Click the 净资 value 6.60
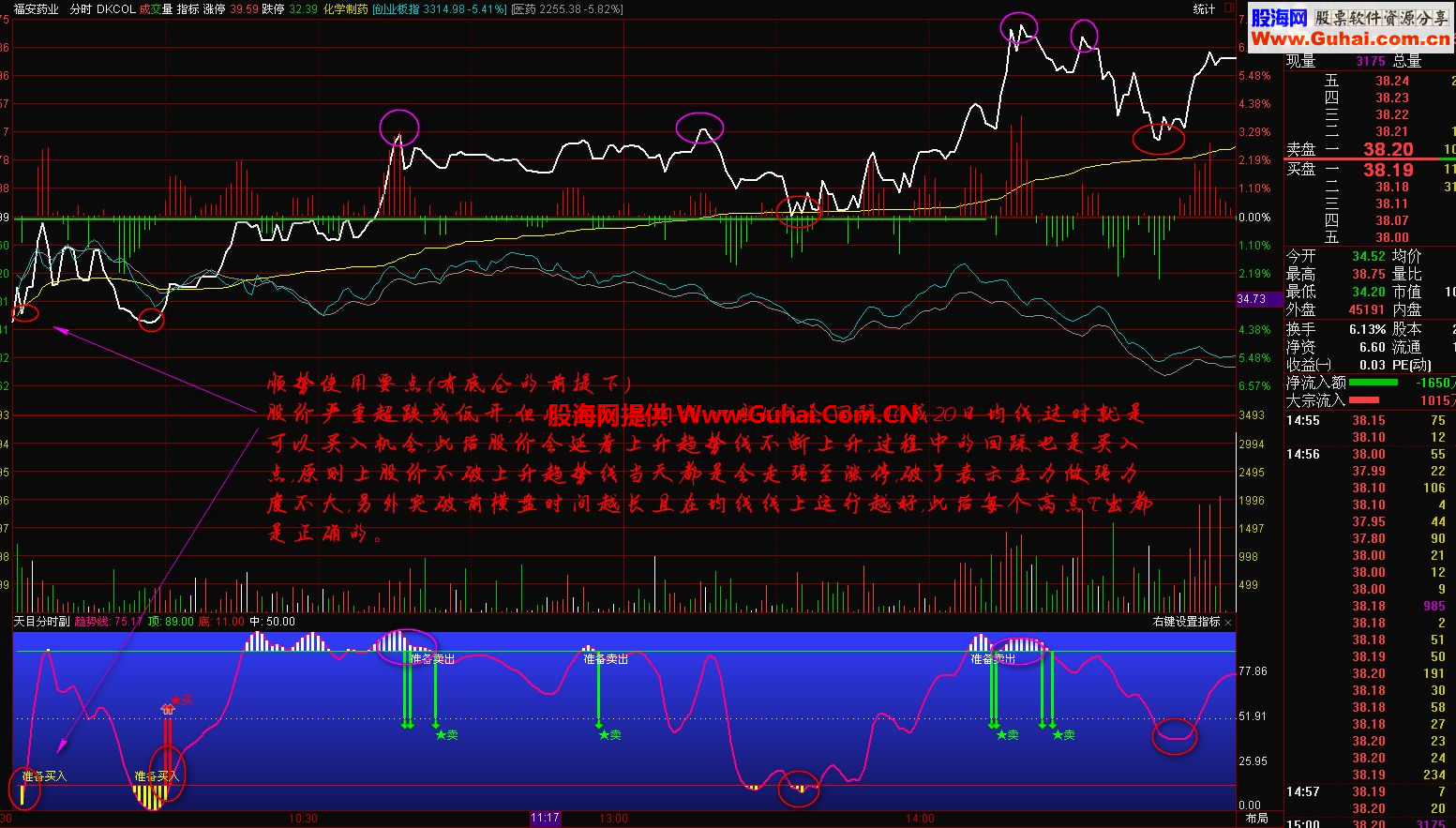Viewport: 1456px width, 828px height. pyautogui.click(x=1373, y=348)
